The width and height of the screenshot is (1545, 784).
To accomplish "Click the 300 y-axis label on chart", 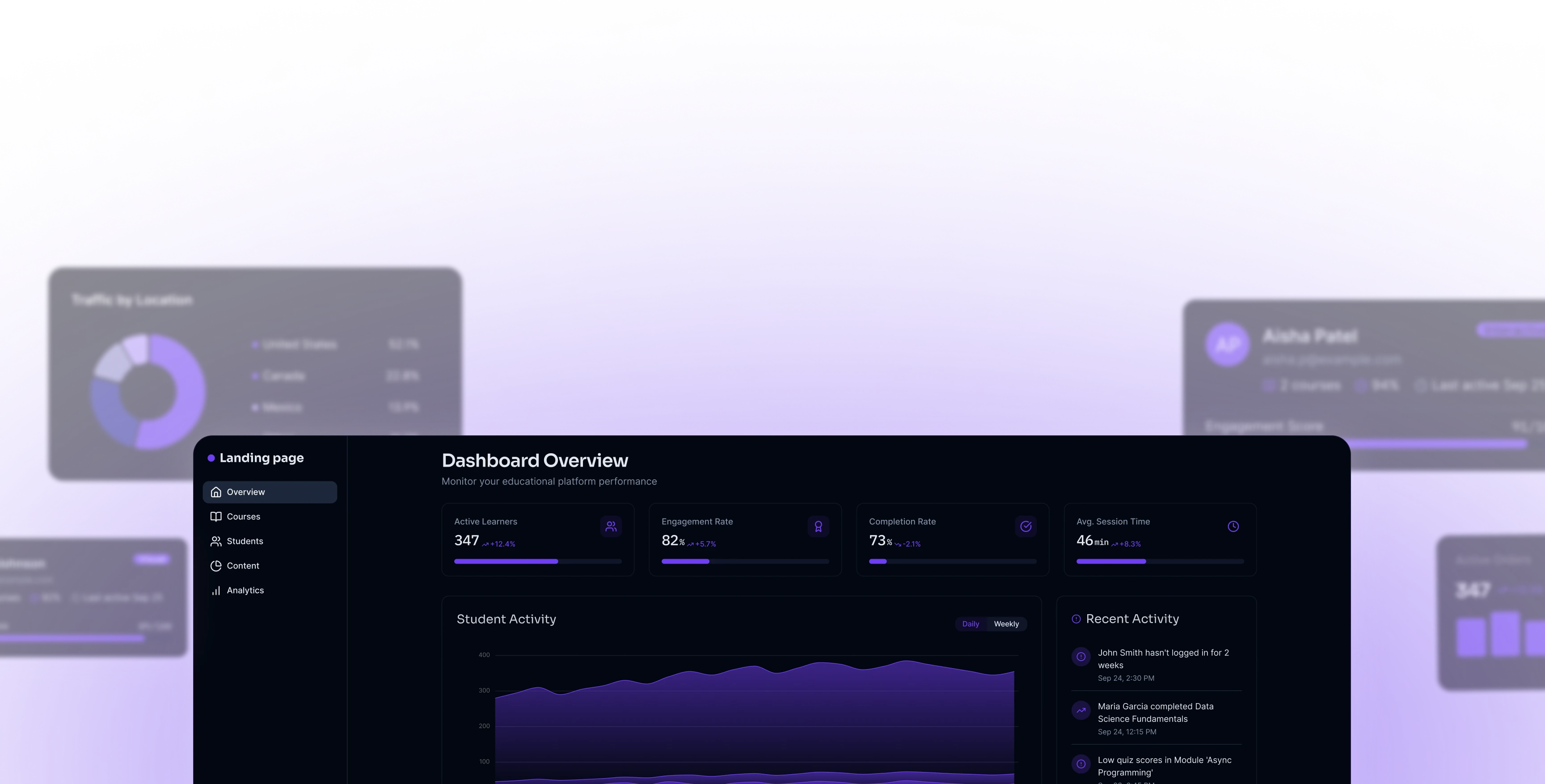I will pyautogui.click(x=484, y=691).
